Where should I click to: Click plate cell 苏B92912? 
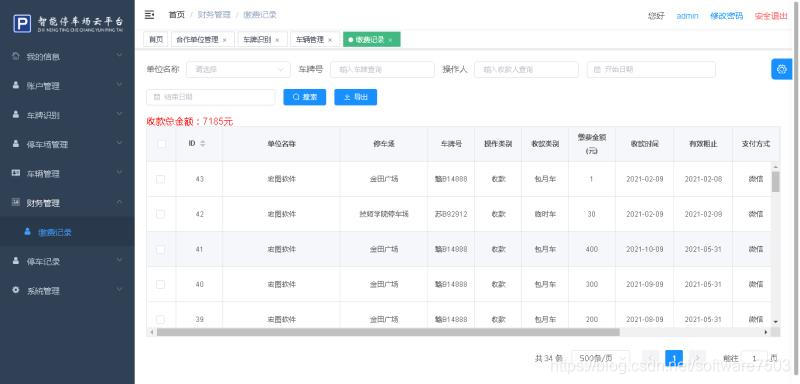(451, 214)
